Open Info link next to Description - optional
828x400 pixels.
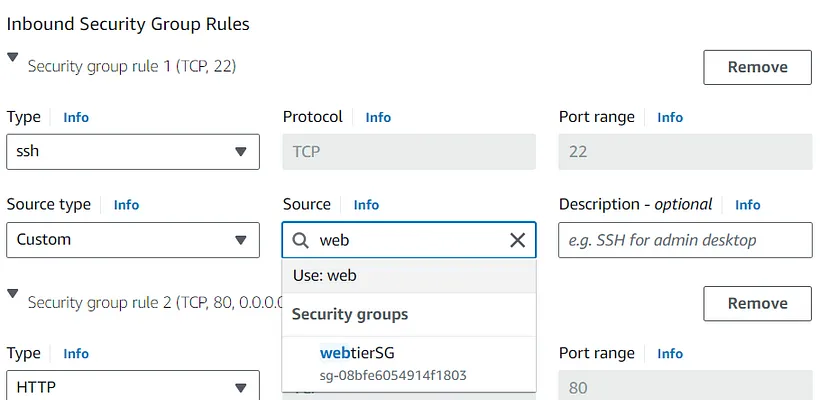(748, 204)
